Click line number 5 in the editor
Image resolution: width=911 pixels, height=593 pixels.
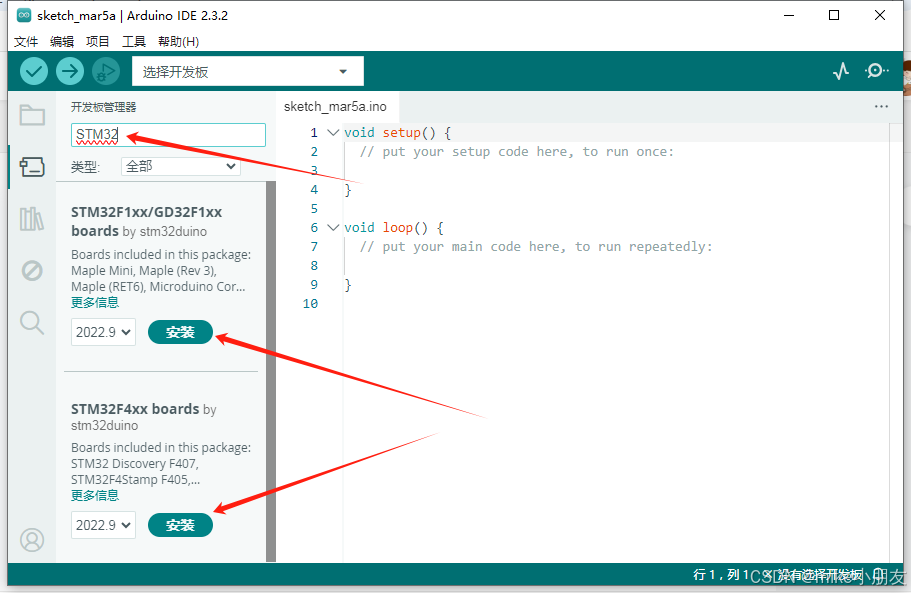[x=314, y=209]
